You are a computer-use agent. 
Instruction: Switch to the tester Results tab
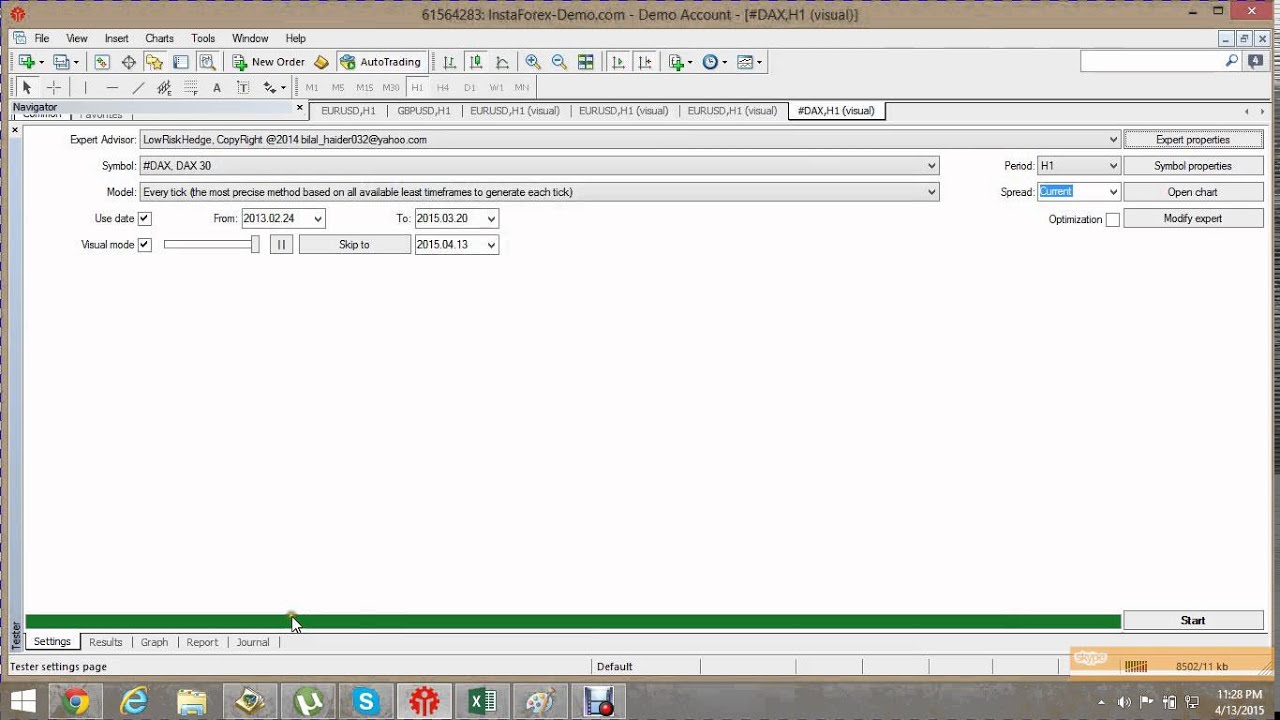[105, 642]
